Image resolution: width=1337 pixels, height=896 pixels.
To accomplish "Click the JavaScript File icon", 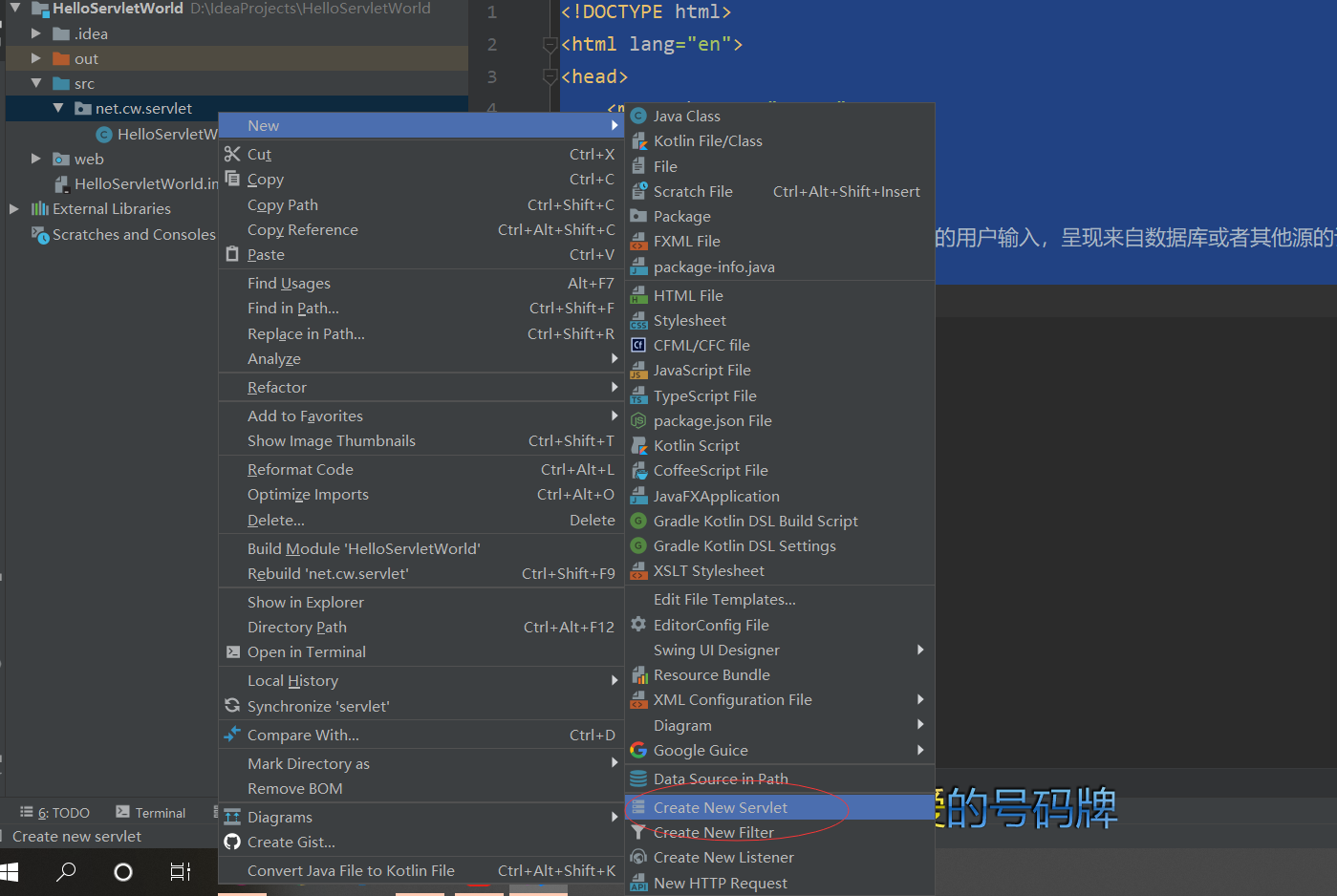I will (639, 371).
